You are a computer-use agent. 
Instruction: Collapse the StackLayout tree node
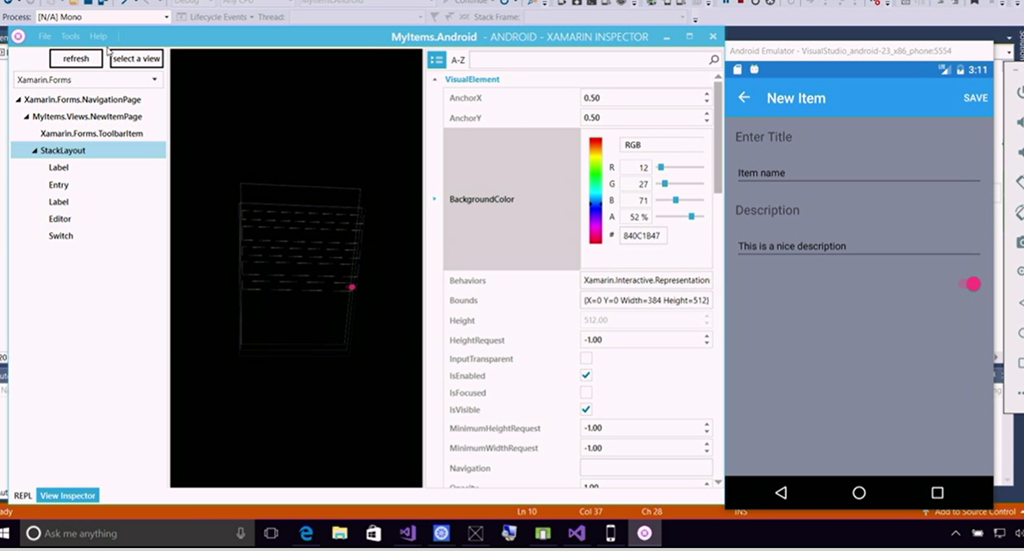[35, 151]
